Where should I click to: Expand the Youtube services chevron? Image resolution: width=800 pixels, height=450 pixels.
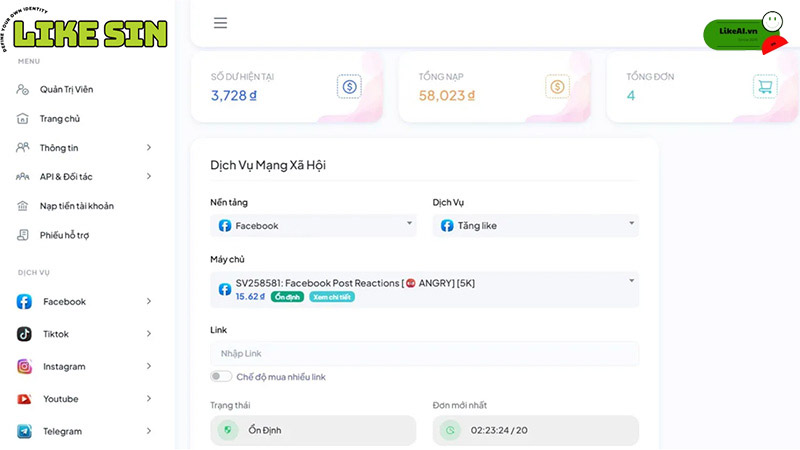(x=149, y=398)
